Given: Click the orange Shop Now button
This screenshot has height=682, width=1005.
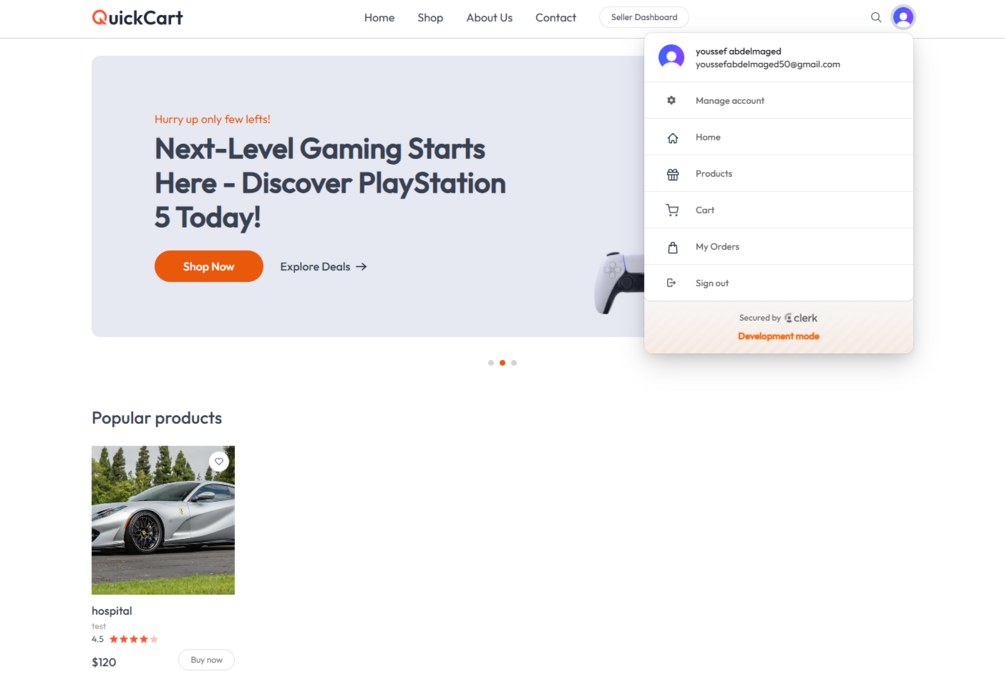Looking at the screenshot, I should [208, 266].
